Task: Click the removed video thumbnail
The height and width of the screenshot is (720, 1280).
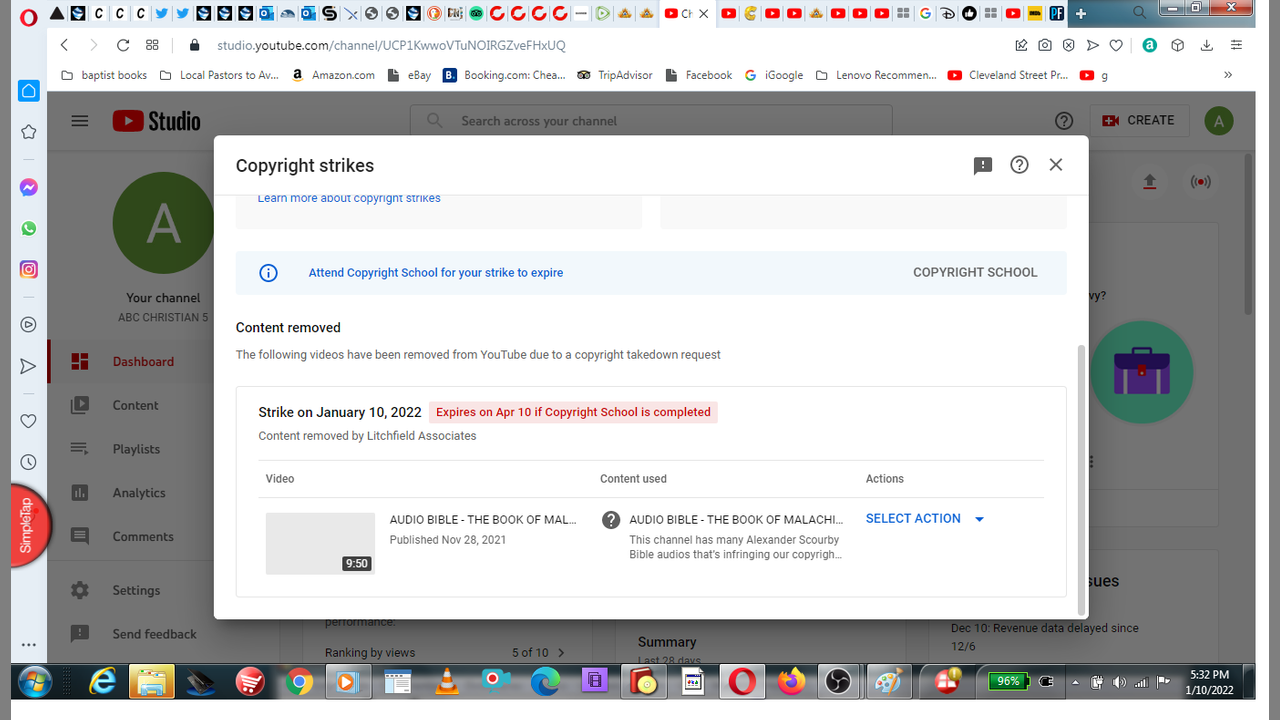Action: point(320,543)
